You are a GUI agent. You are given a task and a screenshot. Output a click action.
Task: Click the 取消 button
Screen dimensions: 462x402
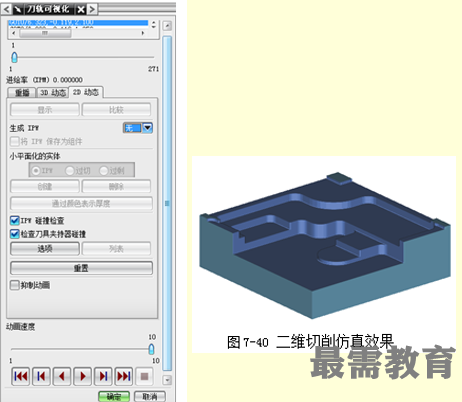(150, 396)
